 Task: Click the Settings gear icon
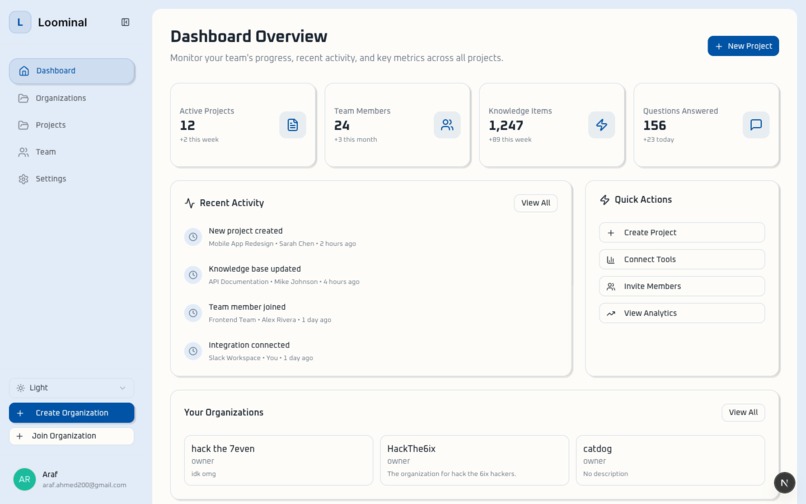pyautogui.click(x=23, y=179)
